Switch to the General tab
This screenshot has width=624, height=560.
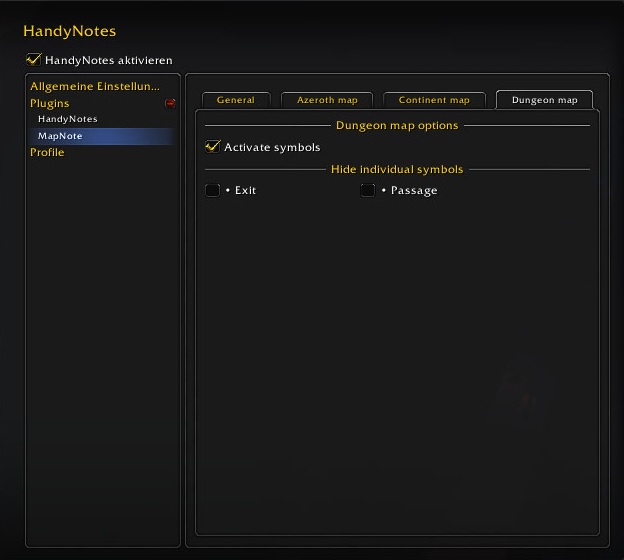(236, 100)
